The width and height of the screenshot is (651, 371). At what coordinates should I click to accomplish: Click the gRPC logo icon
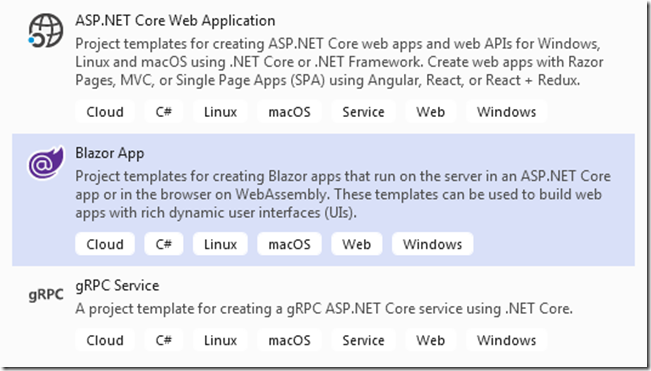pyautogui.click(x=46, y=295)
